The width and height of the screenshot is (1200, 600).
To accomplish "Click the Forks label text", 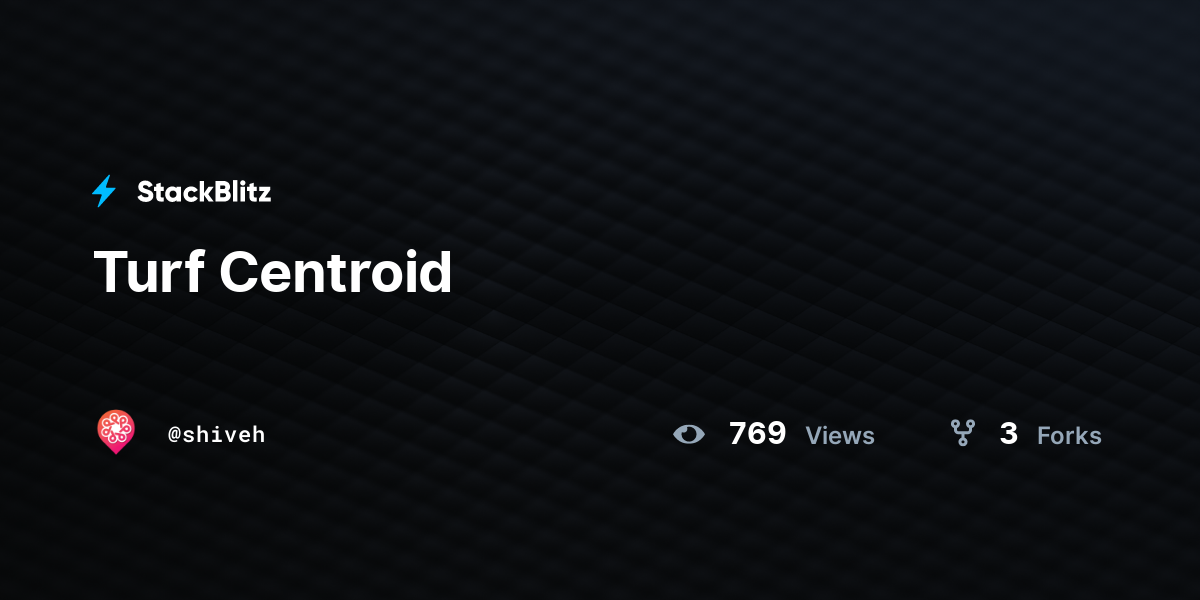I will pos(1069,436).
